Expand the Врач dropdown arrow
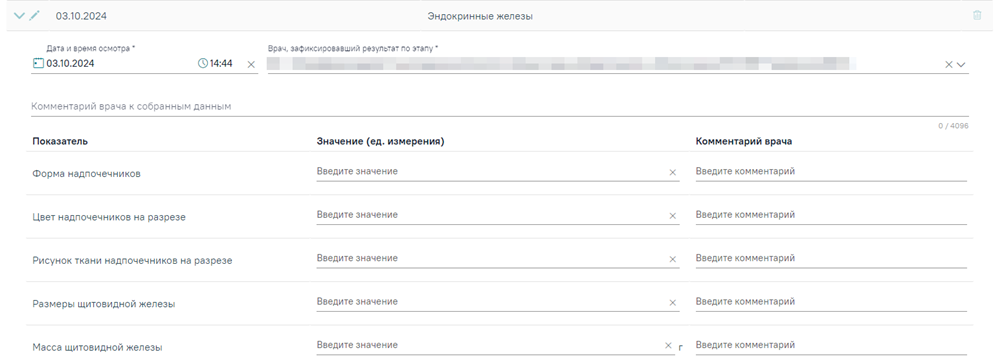1004x361 pixels. coord(961,64)
